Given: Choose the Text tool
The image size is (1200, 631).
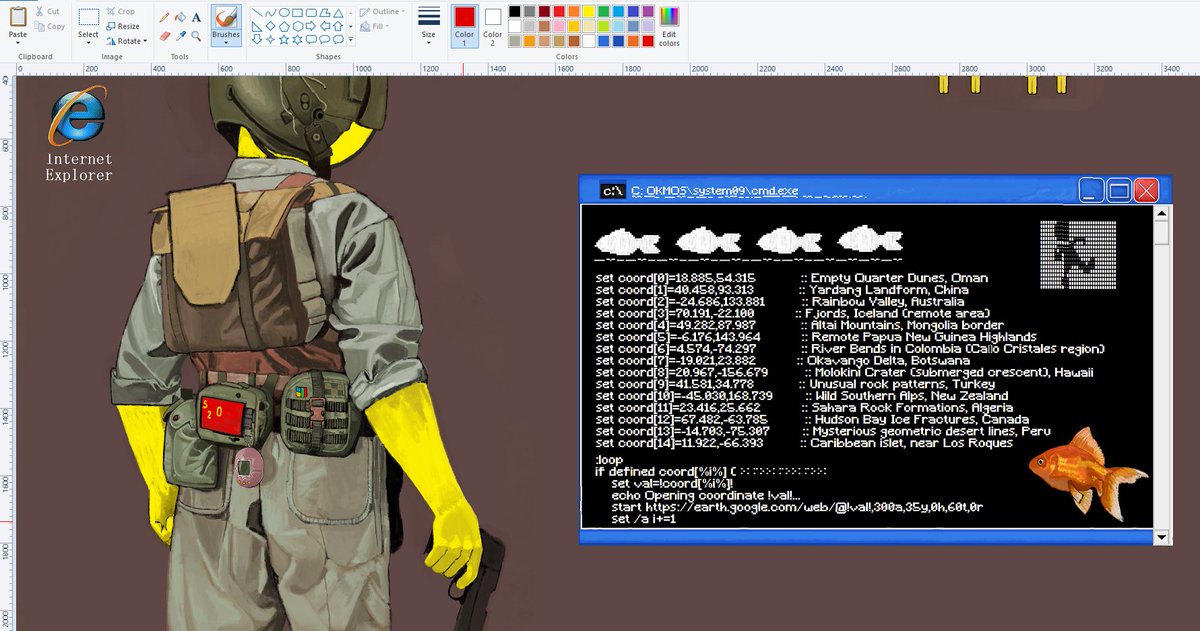Looking at the screenshot, I should [197, 18].
